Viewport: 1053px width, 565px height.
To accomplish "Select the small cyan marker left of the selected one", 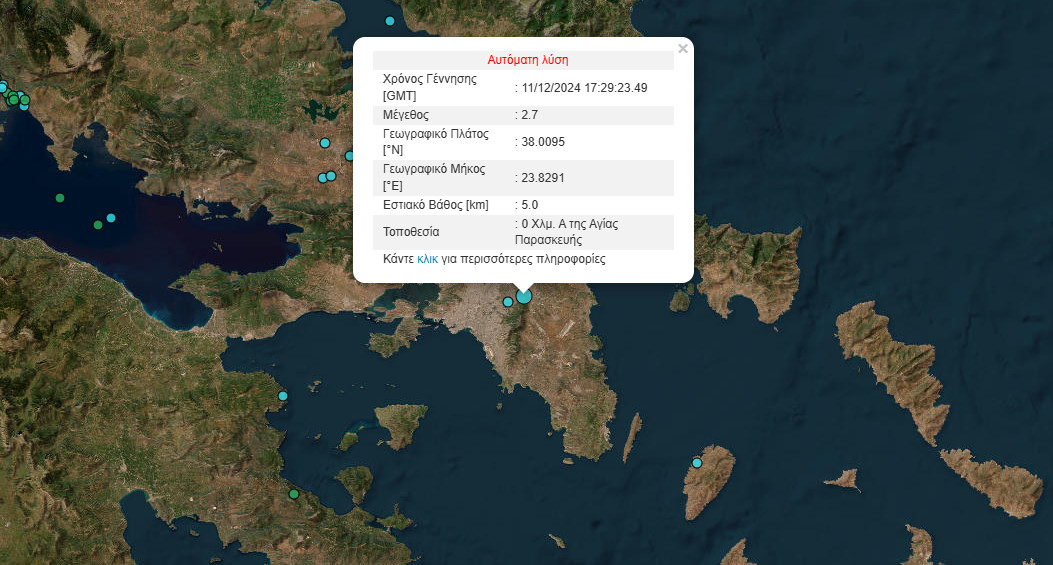I will 508,301.
